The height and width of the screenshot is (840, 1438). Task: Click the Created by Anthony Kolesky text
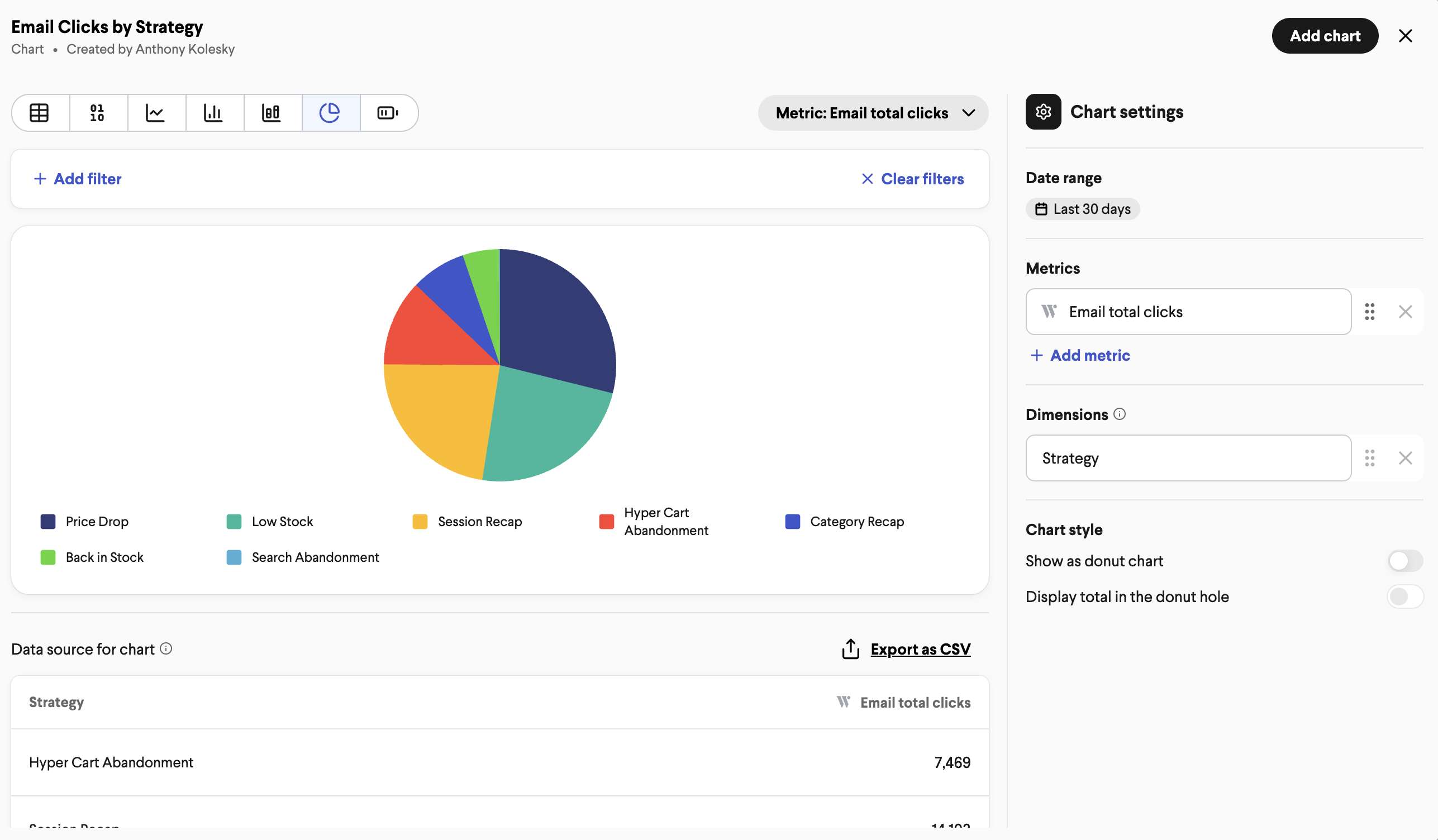click(x=151, y=49)
